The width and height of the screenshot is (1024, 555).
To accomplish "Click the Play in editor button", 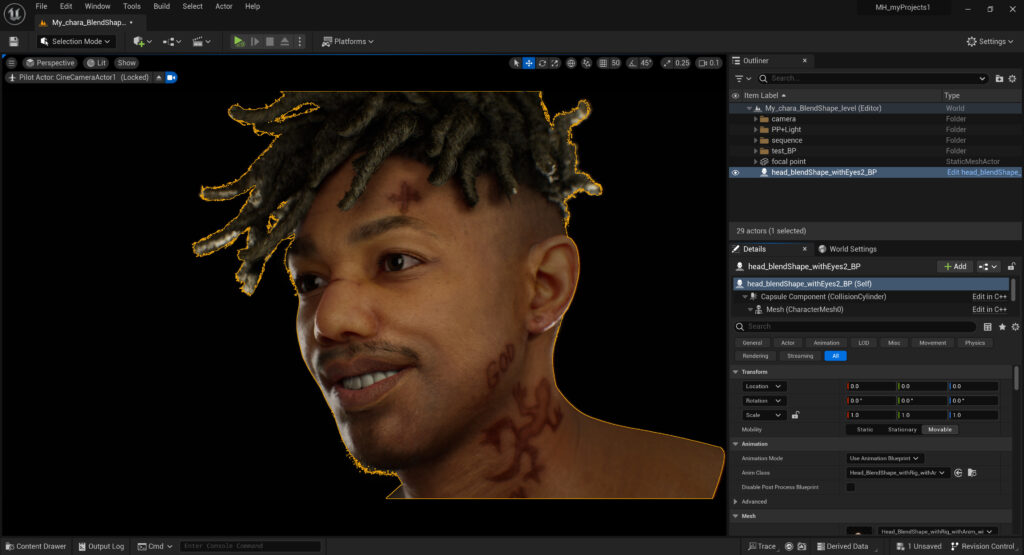I will (238, 41).
